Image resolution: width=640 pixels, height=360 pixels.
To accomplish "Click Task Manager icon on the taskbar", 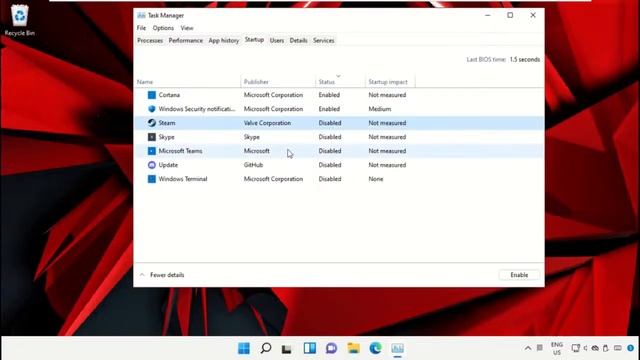I will coord(398,348).
